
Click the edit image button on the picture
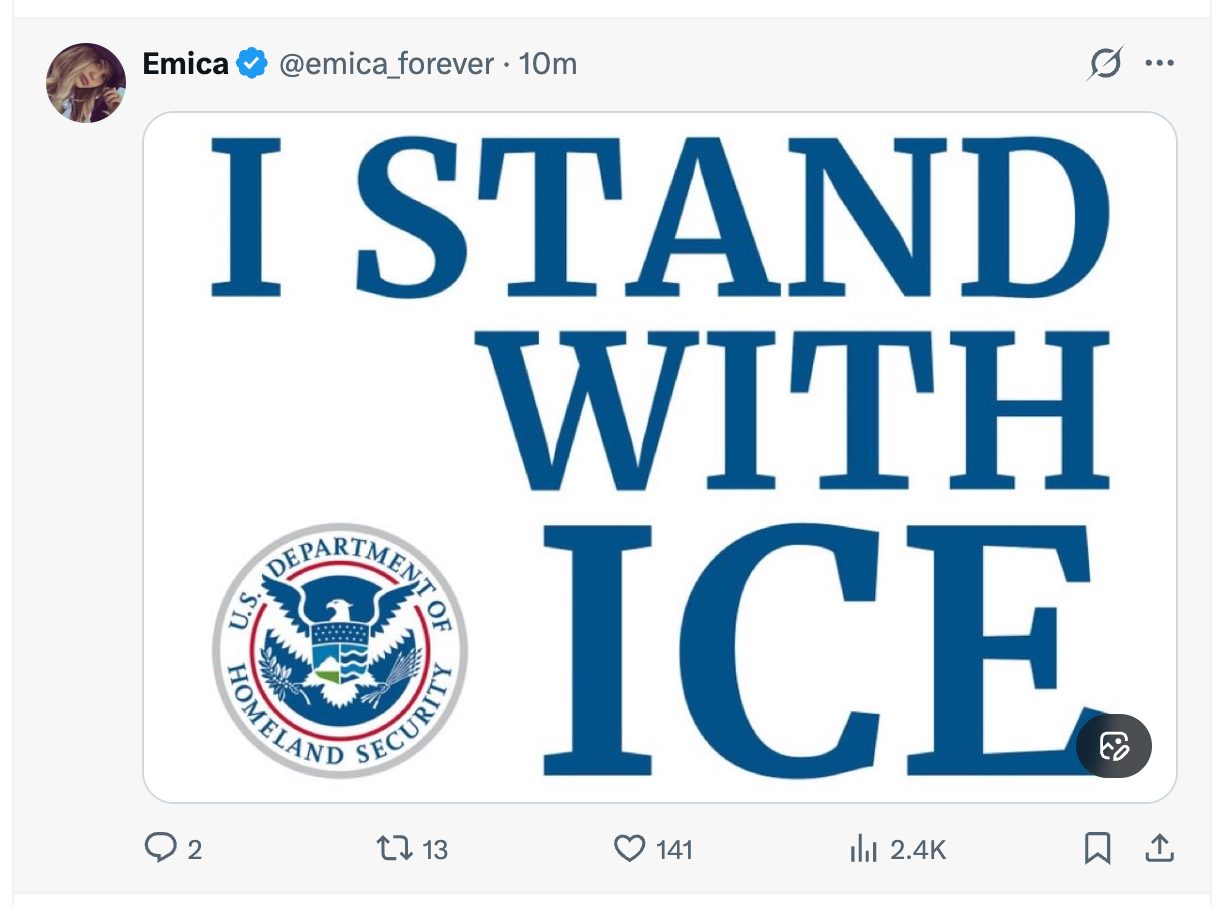pyautogui.click(x=1114, y=746)
